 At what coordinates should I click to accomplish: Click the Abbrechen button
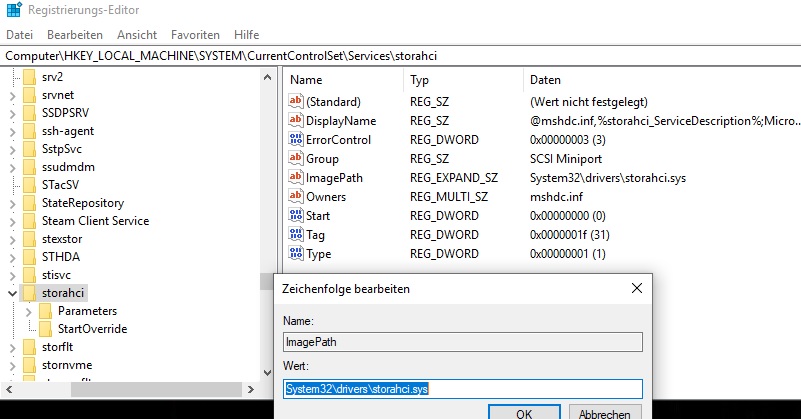[604, 412]
